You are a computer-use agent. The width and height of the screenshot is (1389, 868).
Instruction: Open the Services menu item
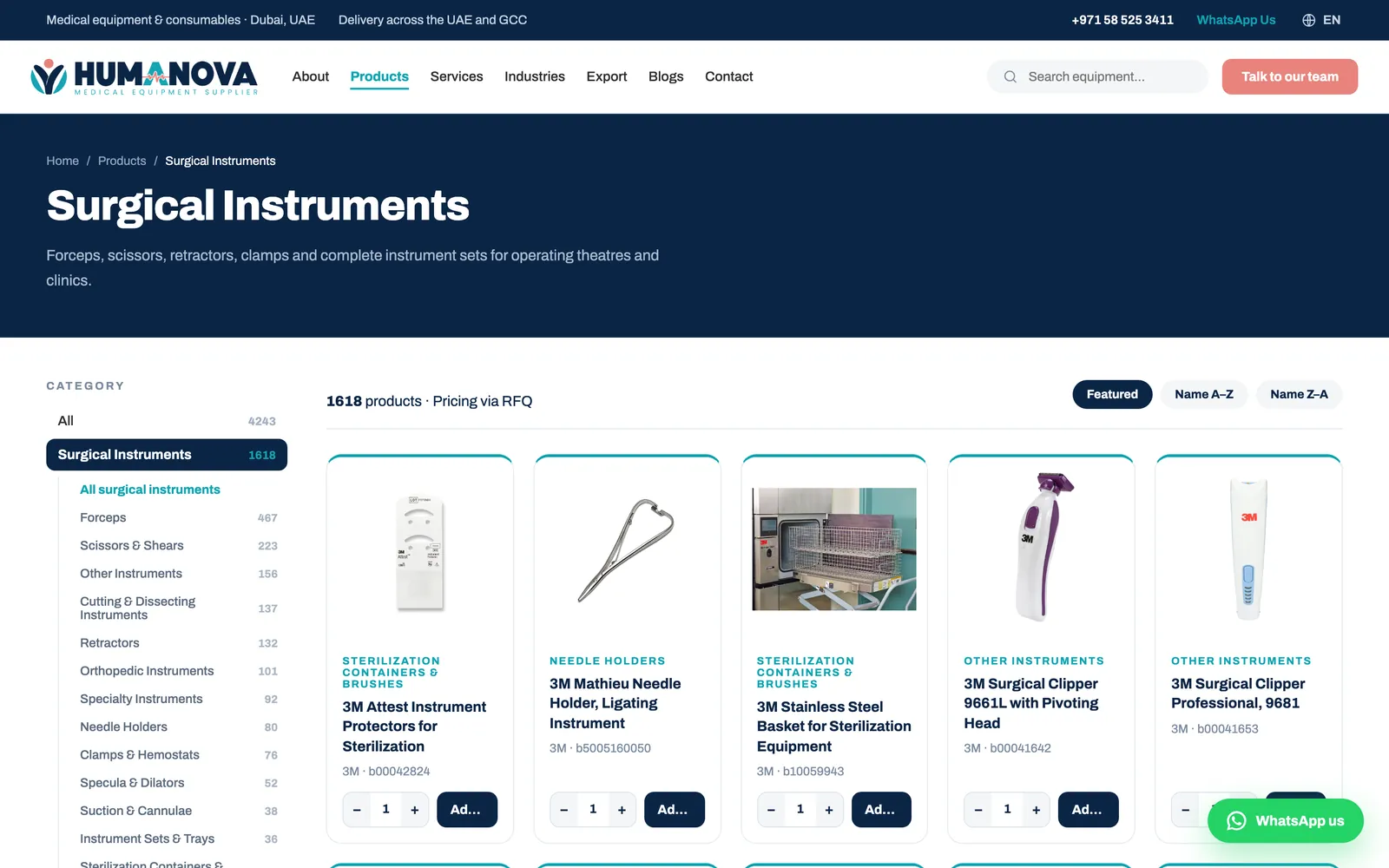(x=457, y=76)
